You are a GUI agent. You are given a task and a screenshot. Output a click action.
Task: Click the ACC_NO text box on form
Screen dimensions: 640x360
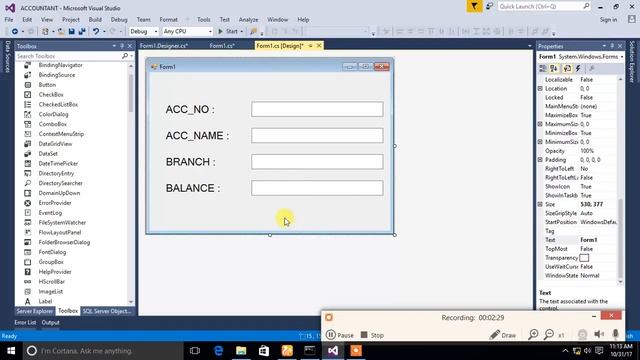tap(317, 109)
